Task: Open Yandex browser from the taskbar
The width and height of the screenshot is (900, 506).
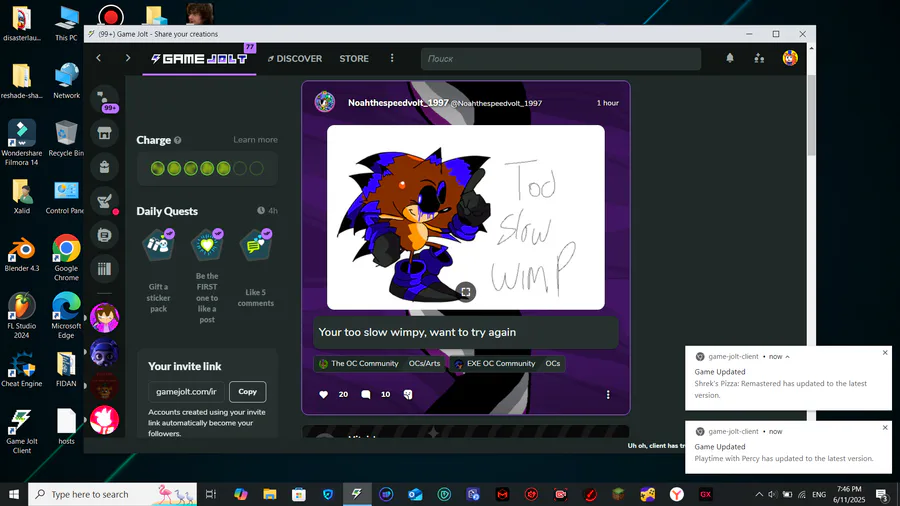Action: (x=677, y=494)
